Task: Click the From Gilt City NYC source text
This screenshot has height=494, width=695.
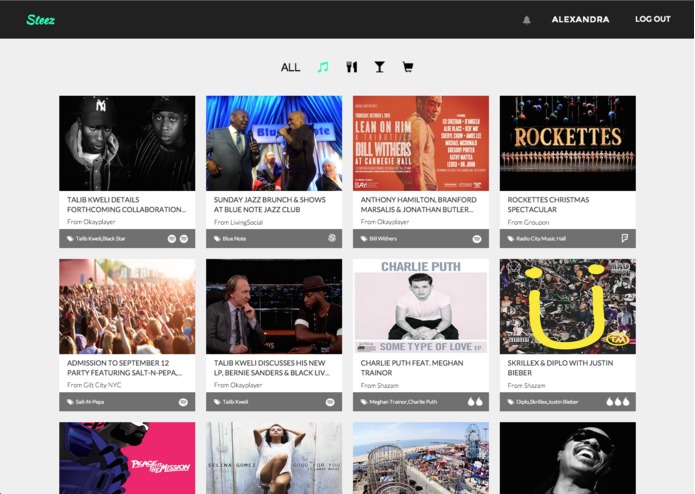Action: (94, 385)
